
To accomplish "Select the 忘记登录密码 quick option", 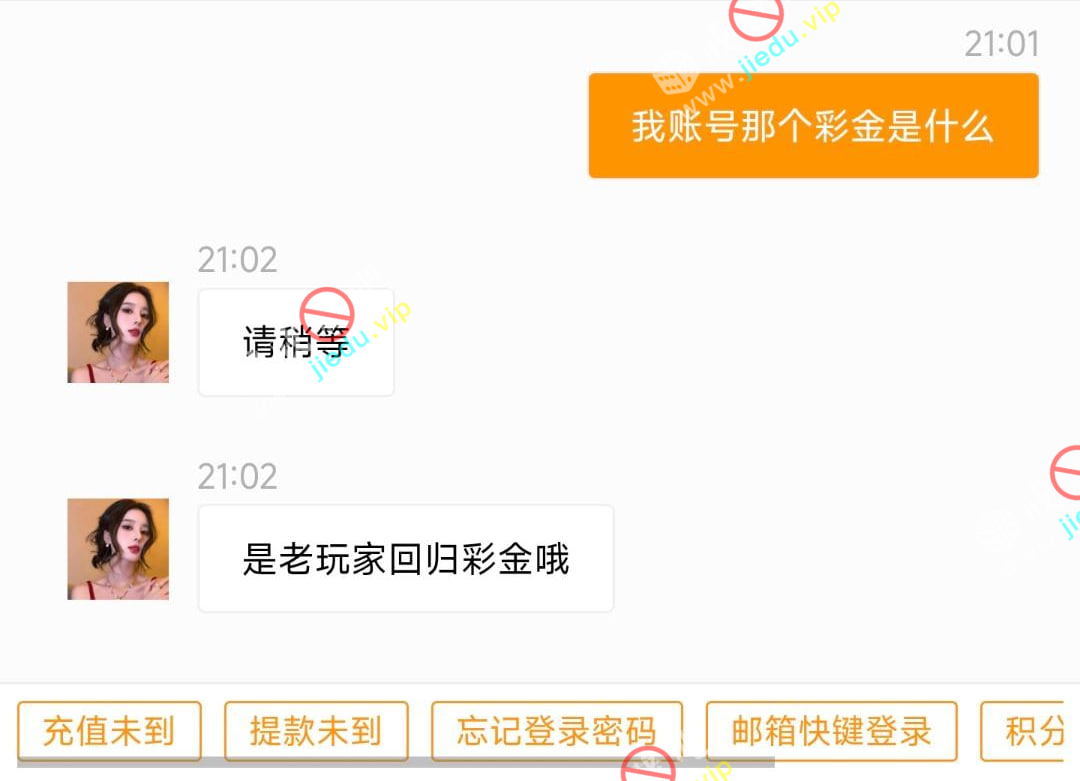I will pos(557,731).
